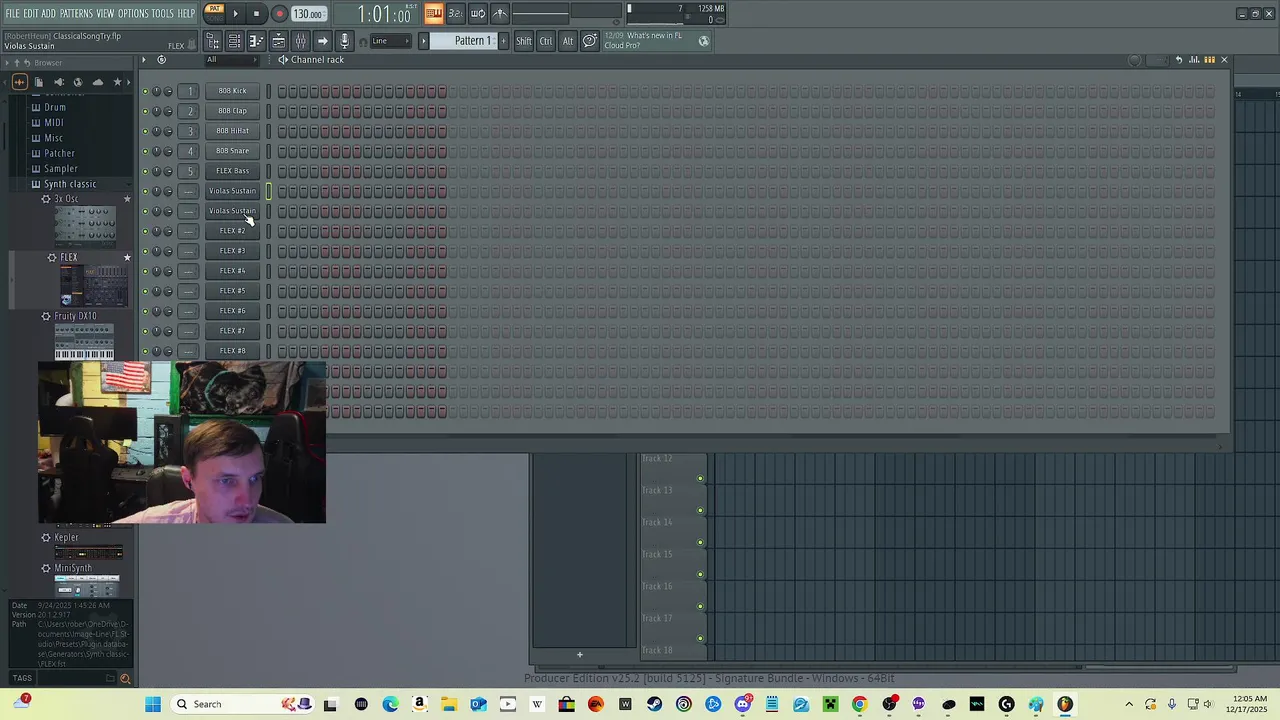Mute the 808 Clap channel
The image size is (1280, 720).
(145, 111)
